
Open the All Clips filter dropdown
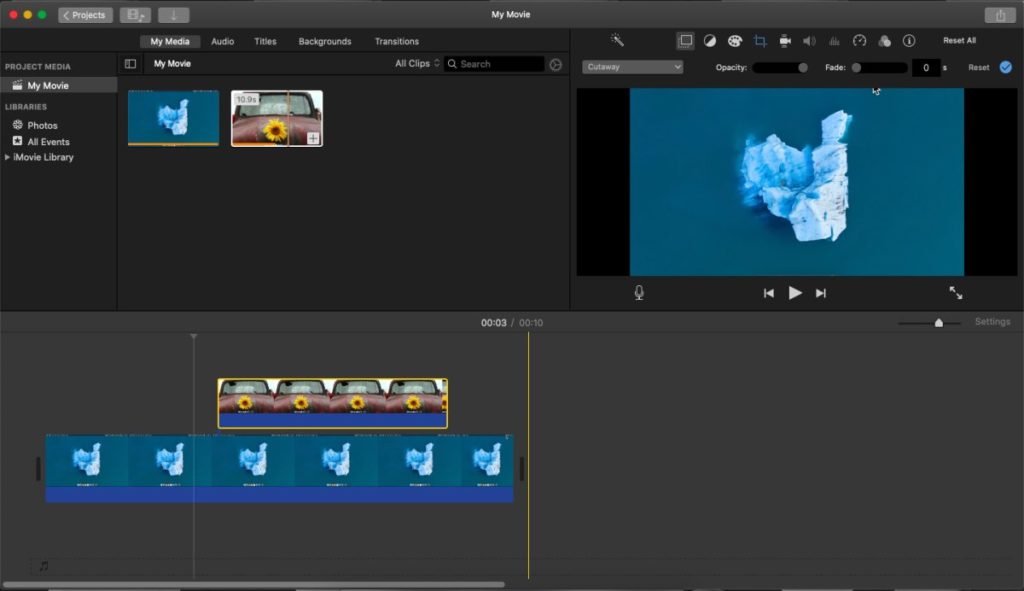tap(415, 63)
